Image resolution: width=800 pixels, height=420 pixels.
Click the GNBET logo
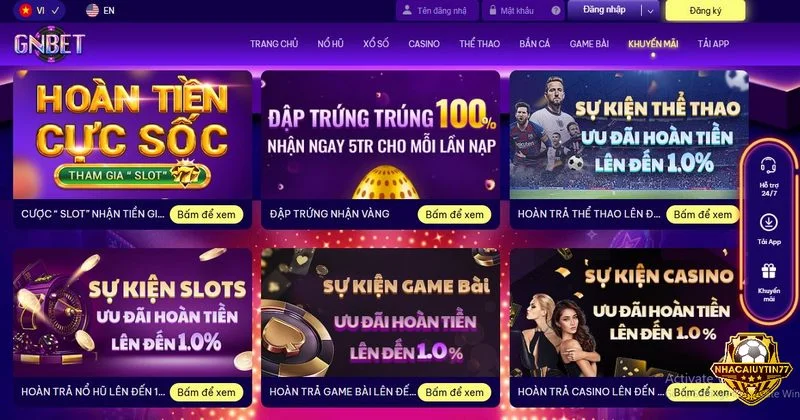(x=49, y=44)
